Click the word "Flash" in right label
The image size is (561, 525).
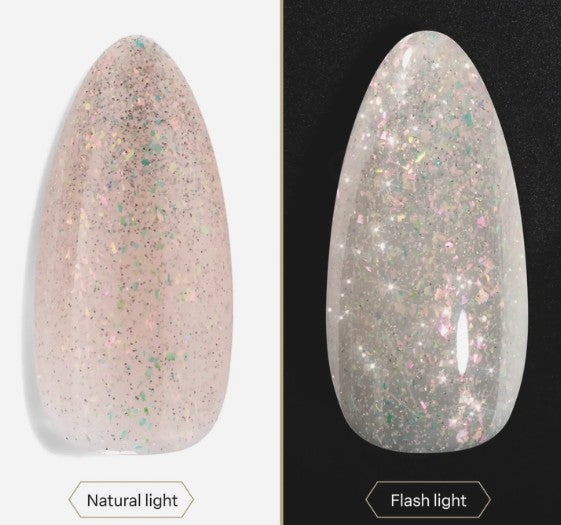[408, 500]
